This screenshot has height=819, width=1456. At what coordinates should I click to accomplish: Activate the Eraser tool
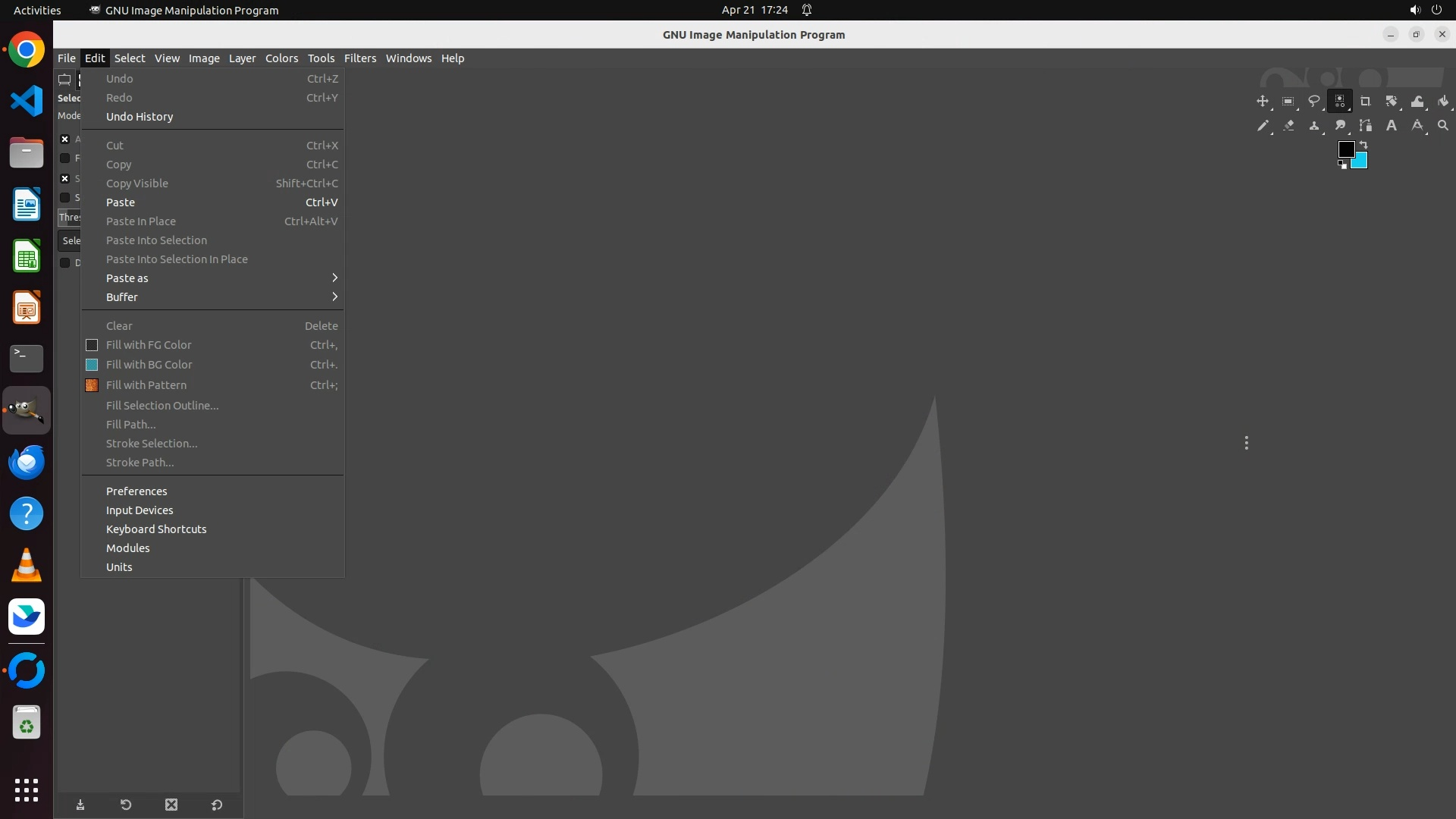[1288, 125]
